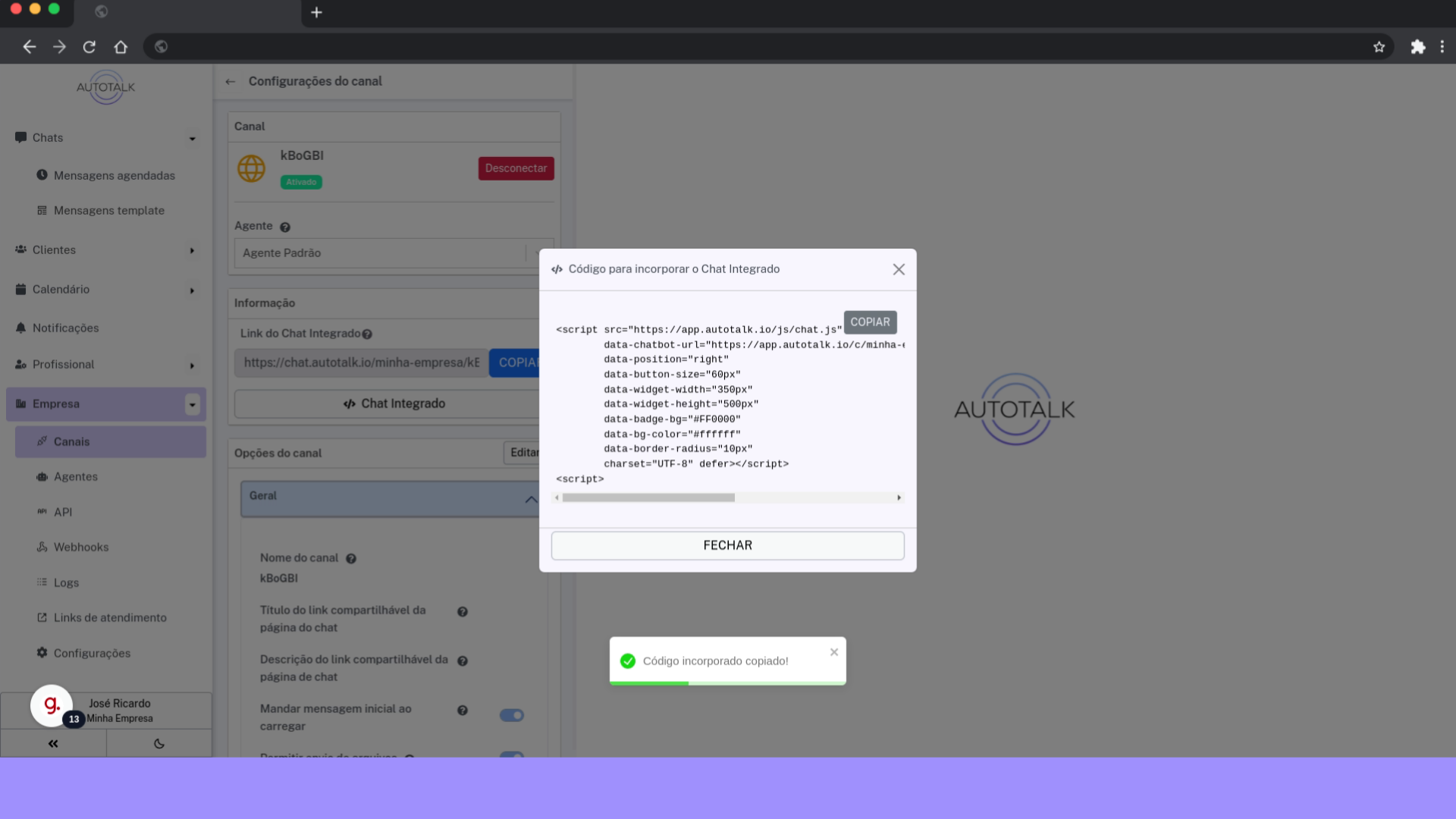Open Links de atendimento

110,617
